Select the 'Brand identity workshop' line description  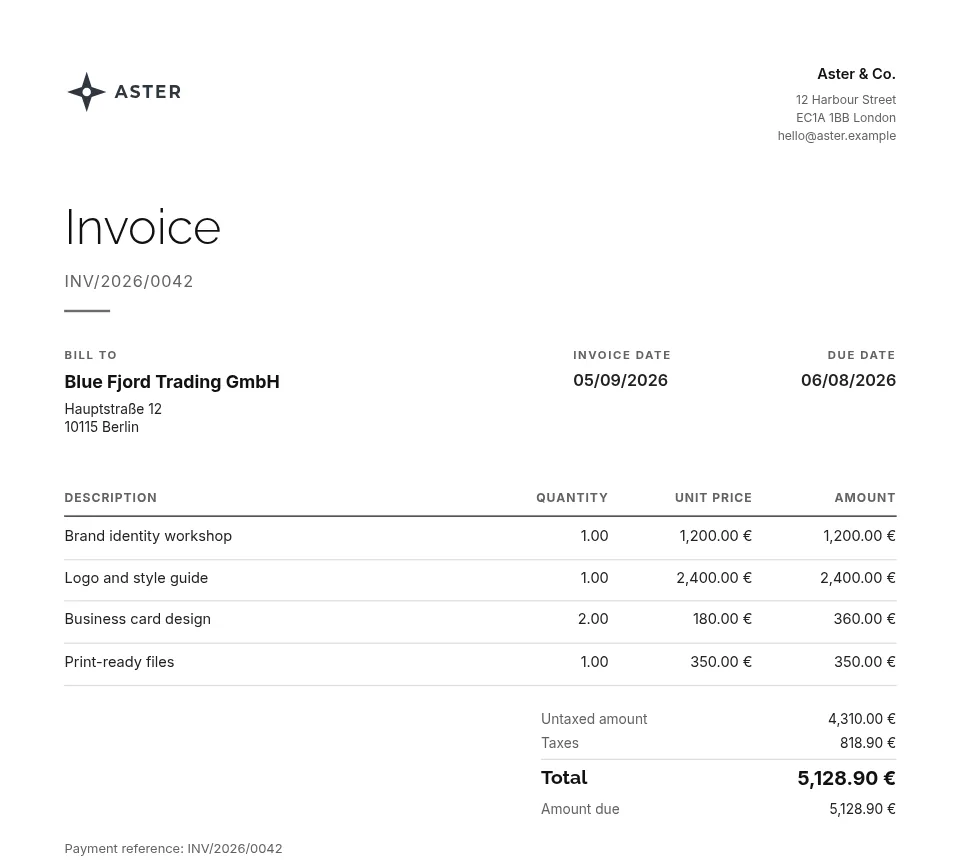coord(148,536)
